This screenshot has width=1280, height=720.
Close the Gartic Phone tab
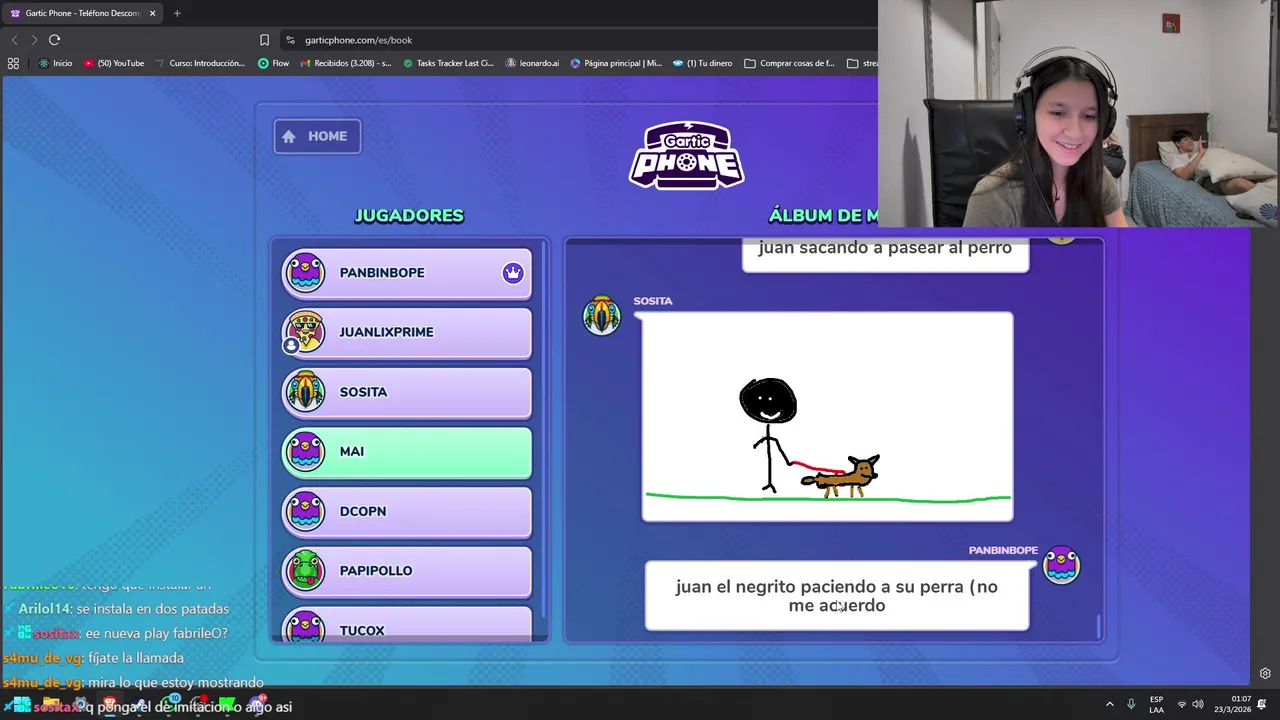coord(152,13)
